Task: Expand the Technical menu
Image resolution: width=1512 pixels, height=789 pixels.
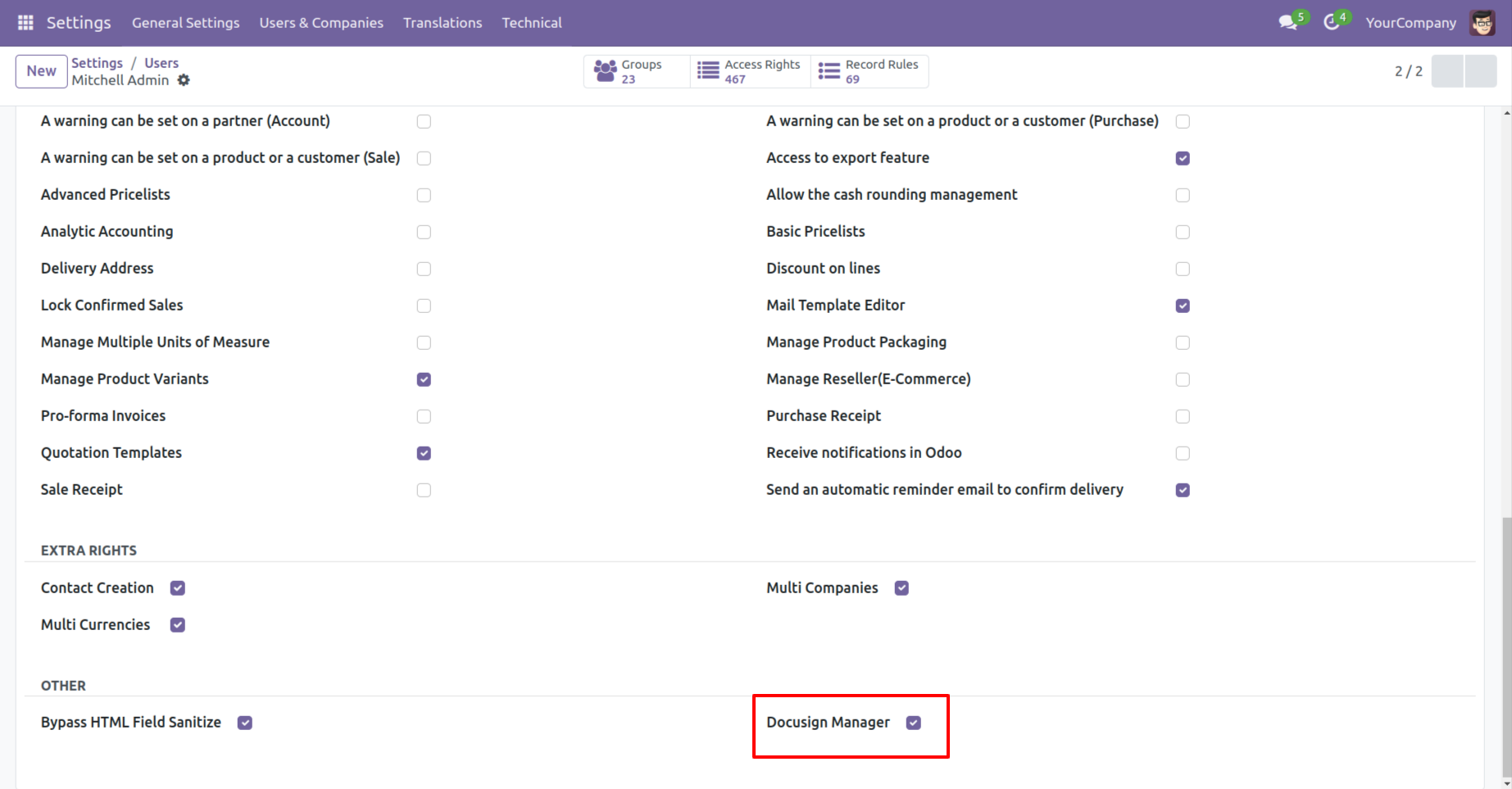Action: pyautogui.click(x=532, y=23)
